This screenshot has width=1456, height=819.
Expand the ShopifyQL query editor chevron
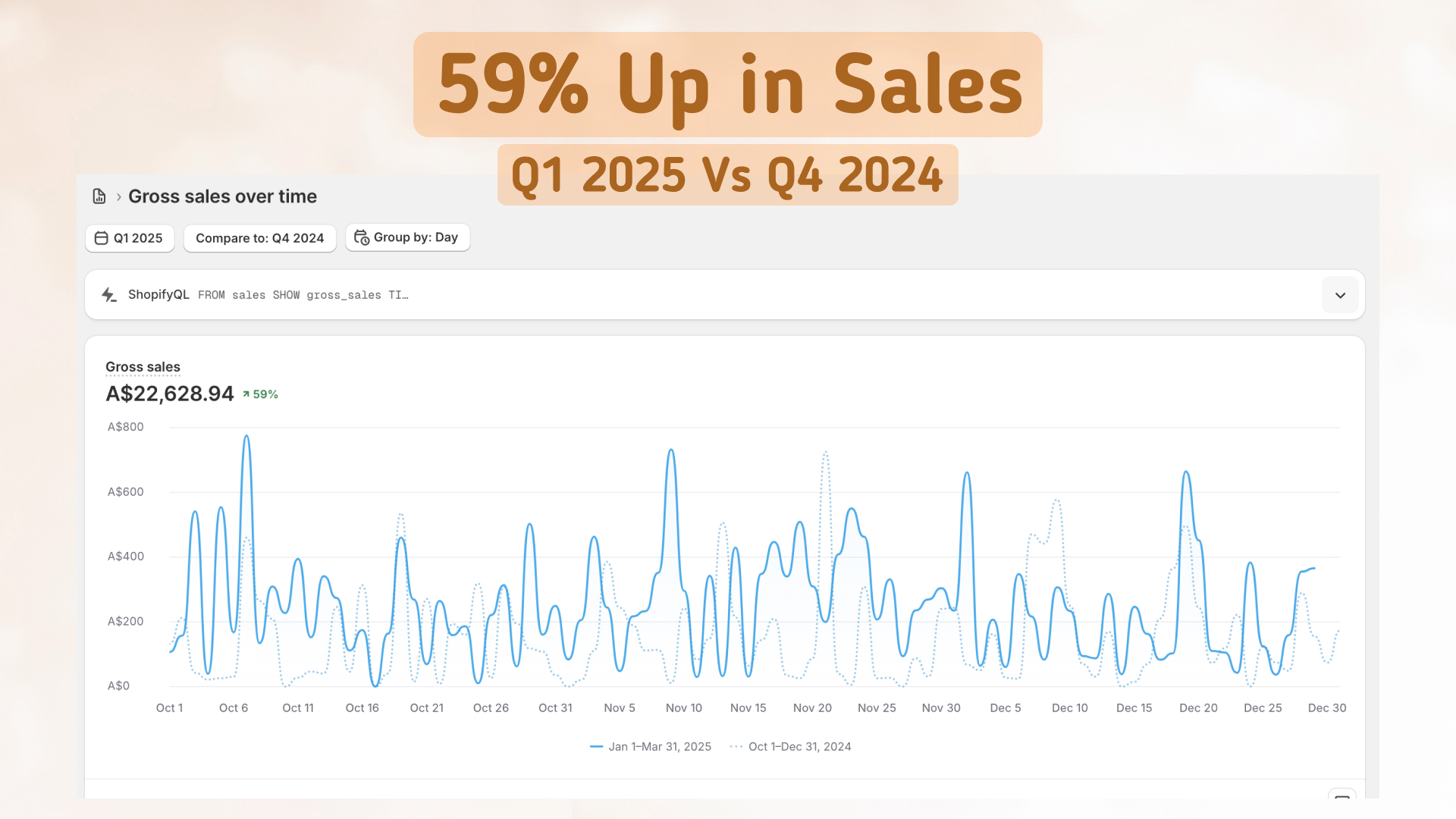point(1340,295)
